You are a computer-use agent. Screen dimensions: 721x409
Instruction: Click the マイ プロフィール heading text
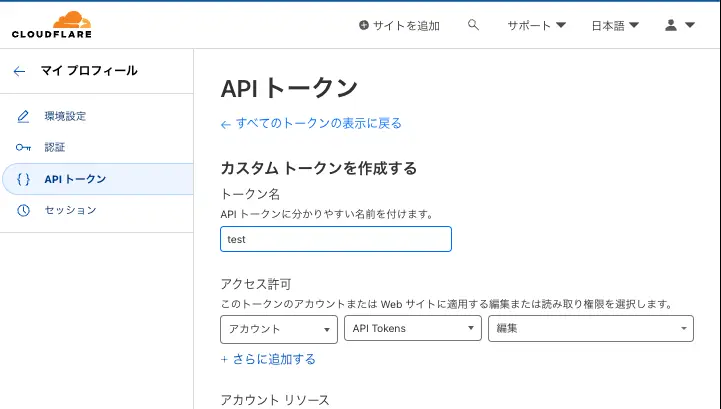coord(89,70)
